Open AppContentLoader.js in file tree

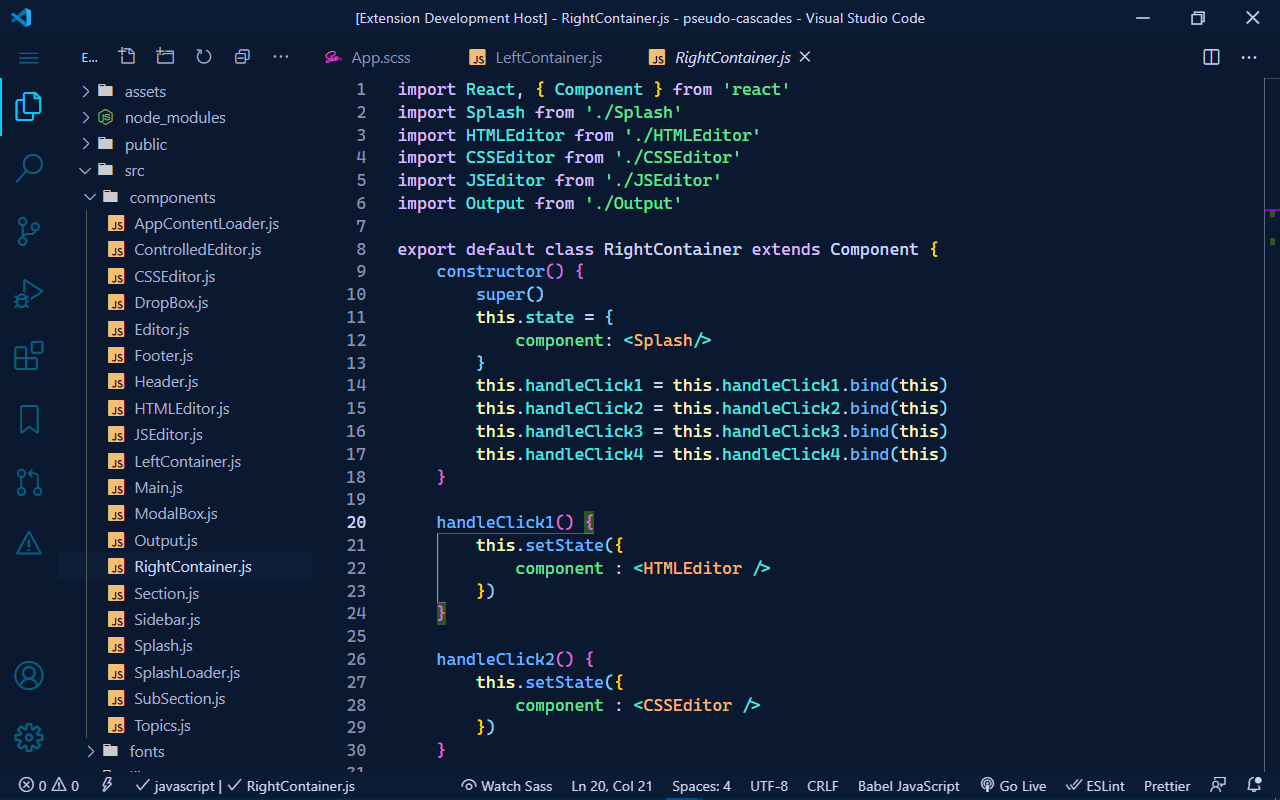pyautogui.click(x=206, y=223)
